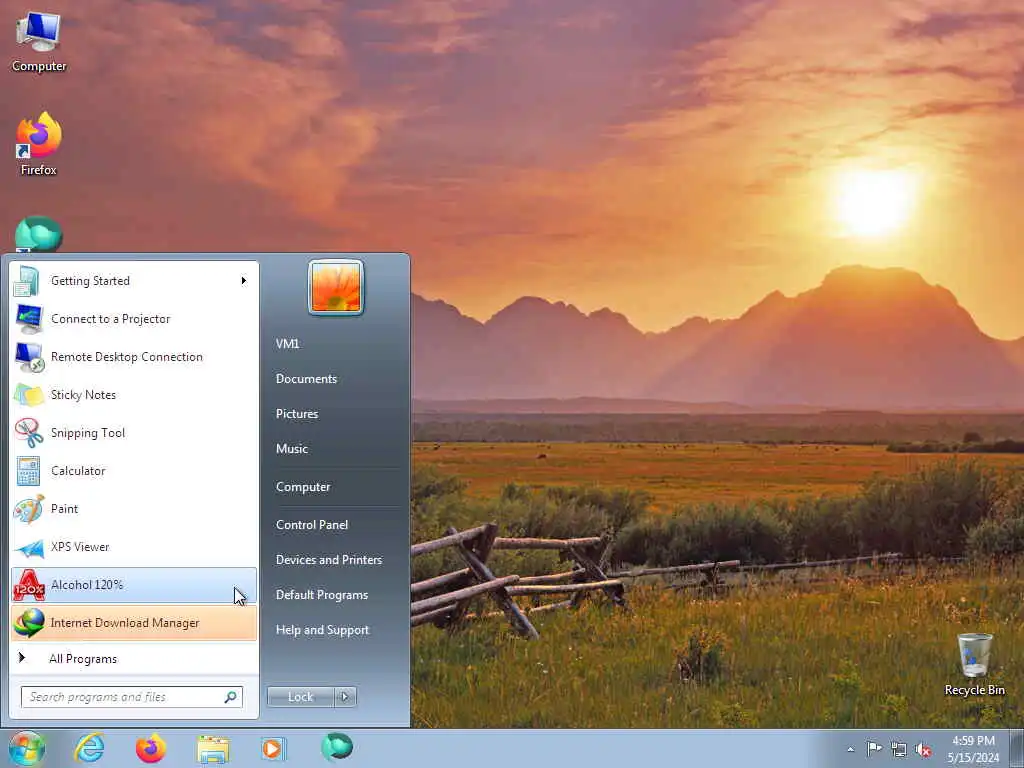Click user account flower picture

pos(336,287)
